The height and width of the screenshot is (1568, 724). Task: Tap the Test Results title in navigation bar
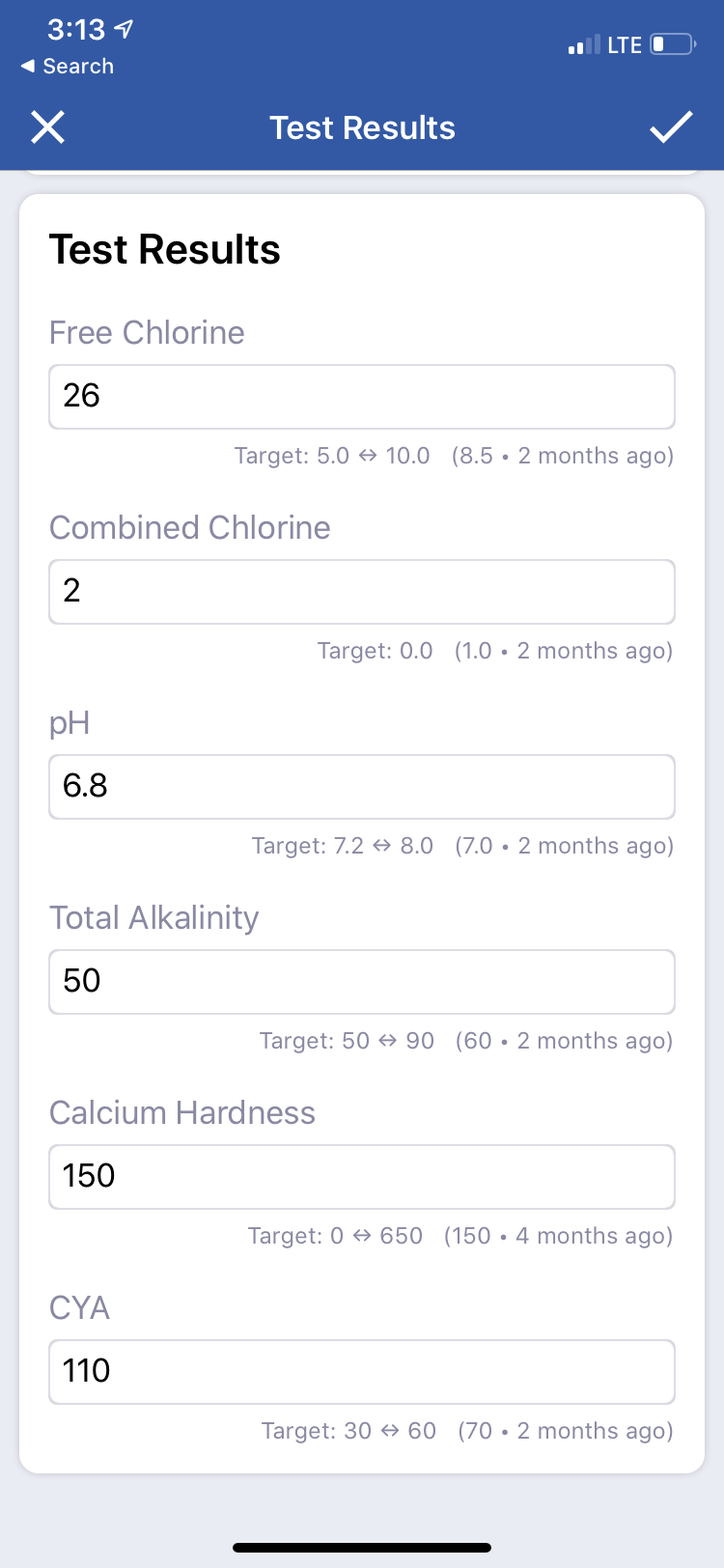click(x=362, y=127)
